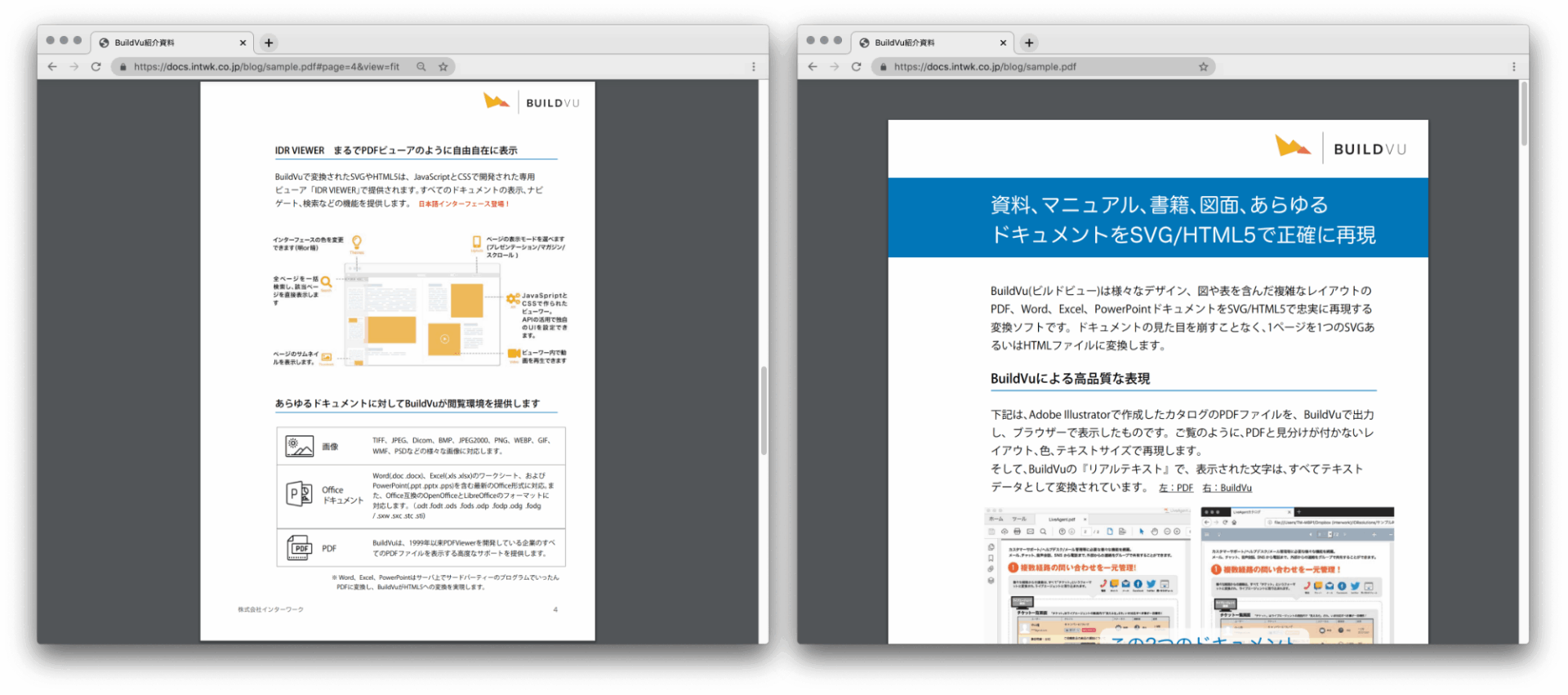The height and width of the screenshot is (695, 1568).
Task: Click the 右：BuildVu link
Action: coord(1227,488)
